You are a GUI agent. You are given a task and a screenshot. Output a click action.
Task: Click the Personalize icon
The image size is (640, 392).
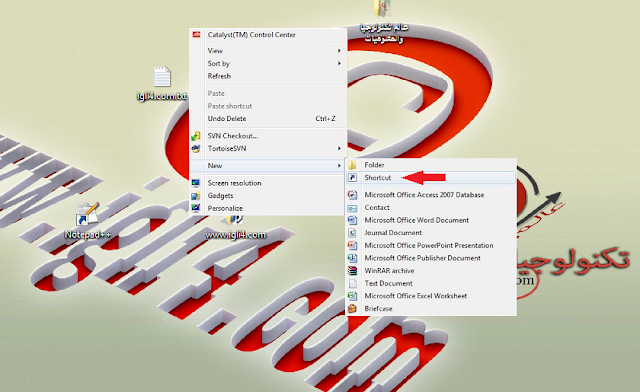(x=196, y=208)
